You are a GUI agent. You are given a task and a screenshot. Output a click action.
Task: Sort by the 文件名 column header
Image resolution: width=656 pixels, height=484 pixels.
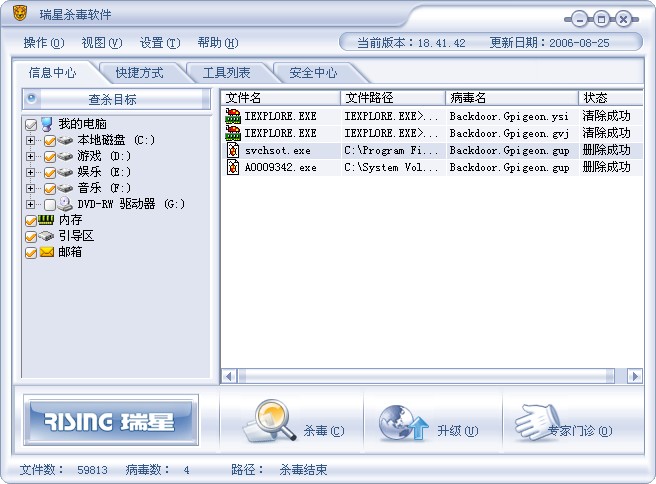281,98
